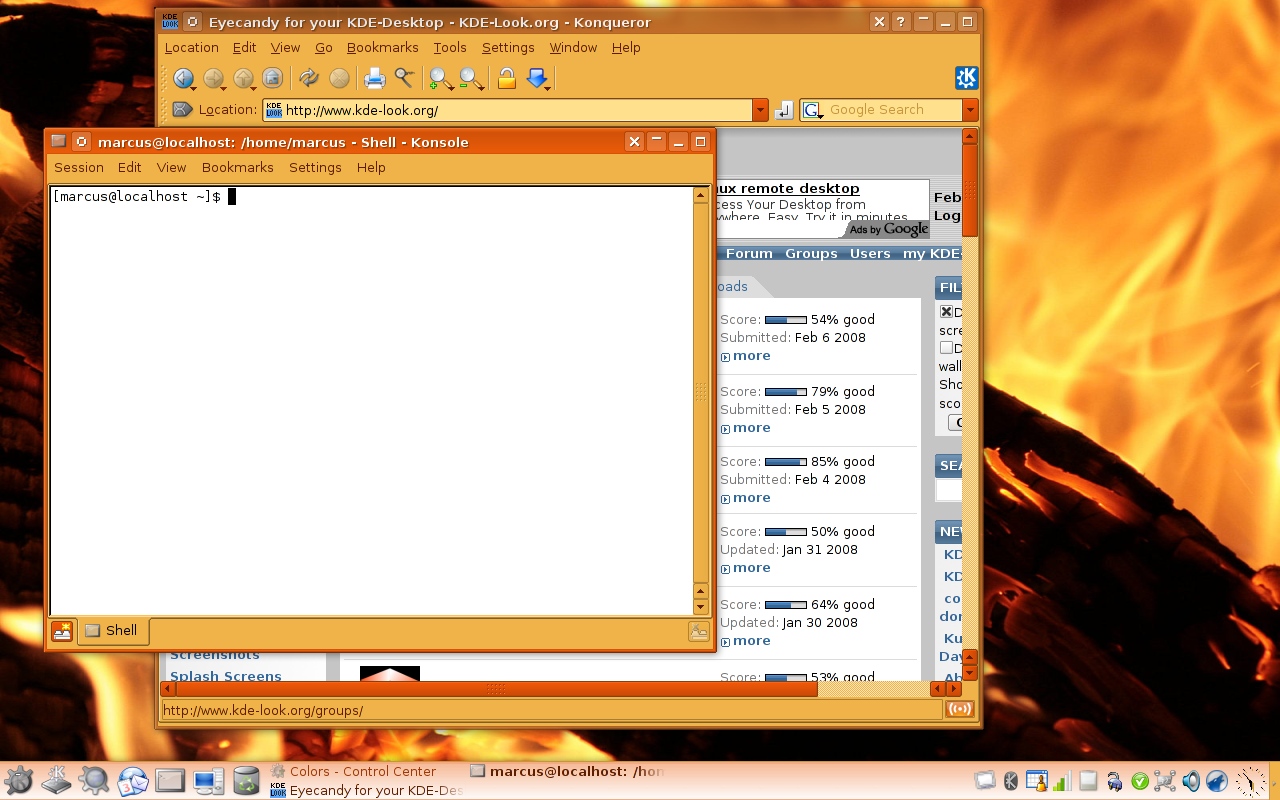Open Find using the binoculars-style toolbar icon

point(404,78)
